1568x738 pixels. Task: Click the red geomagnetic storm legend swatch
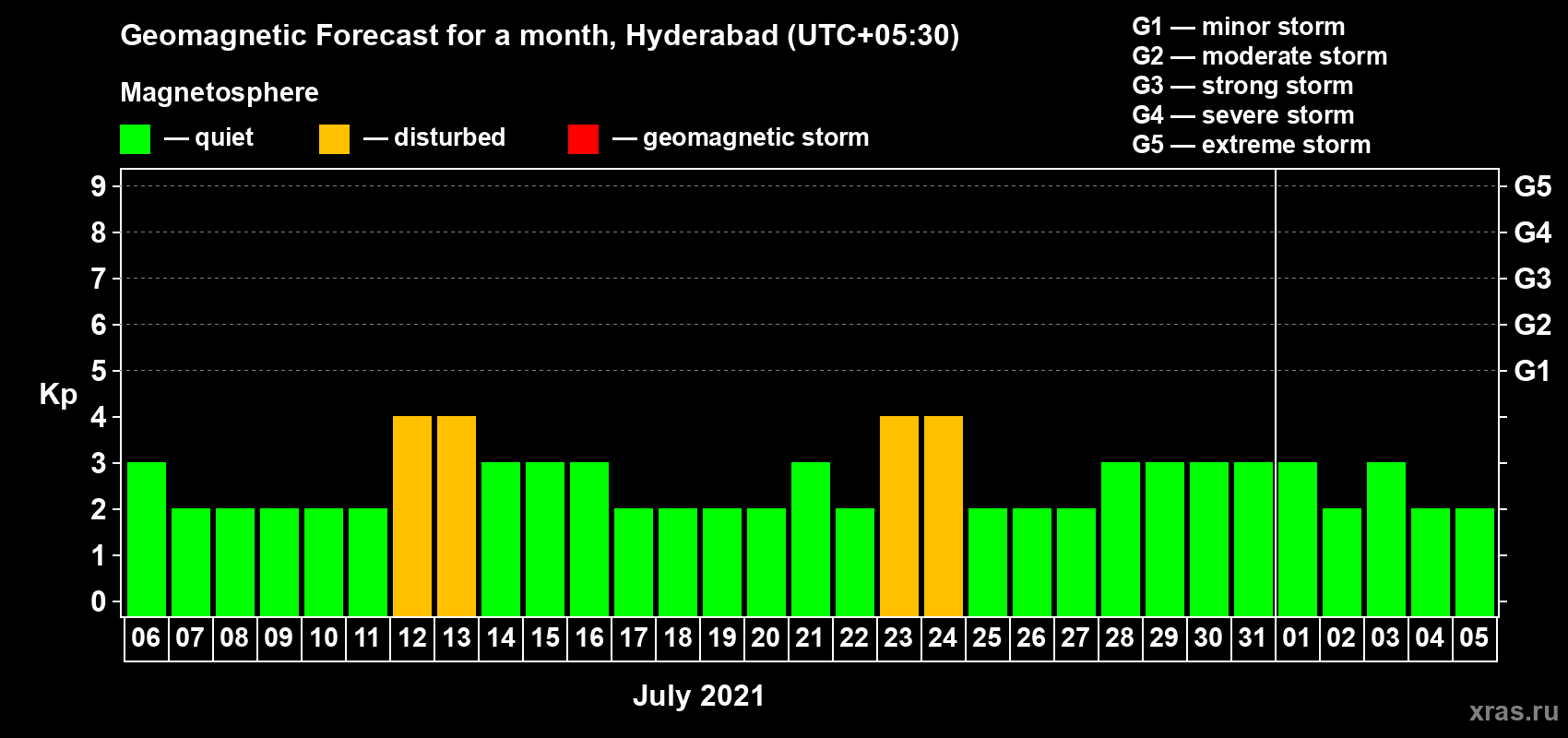583,139
